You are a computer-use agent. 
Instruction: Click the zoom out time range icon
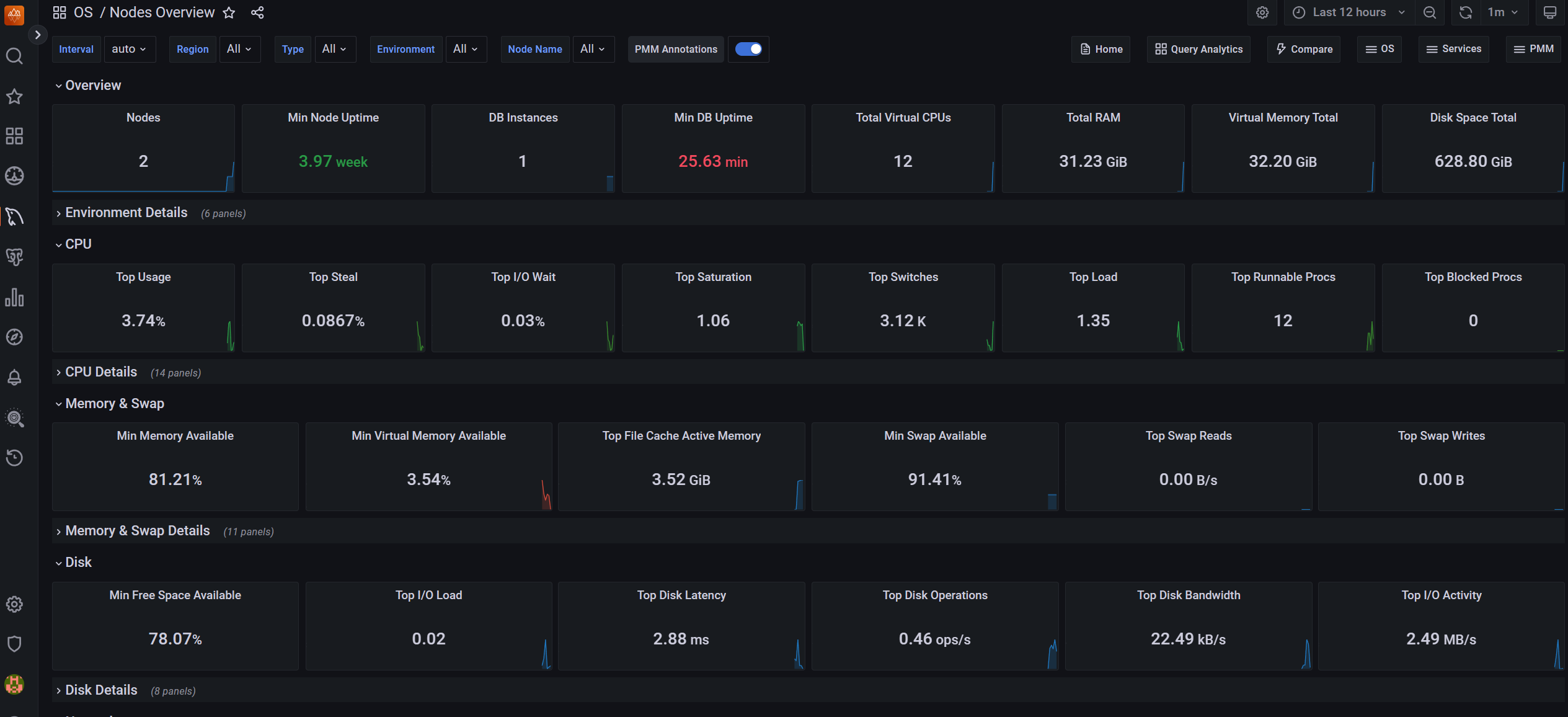1430,12
